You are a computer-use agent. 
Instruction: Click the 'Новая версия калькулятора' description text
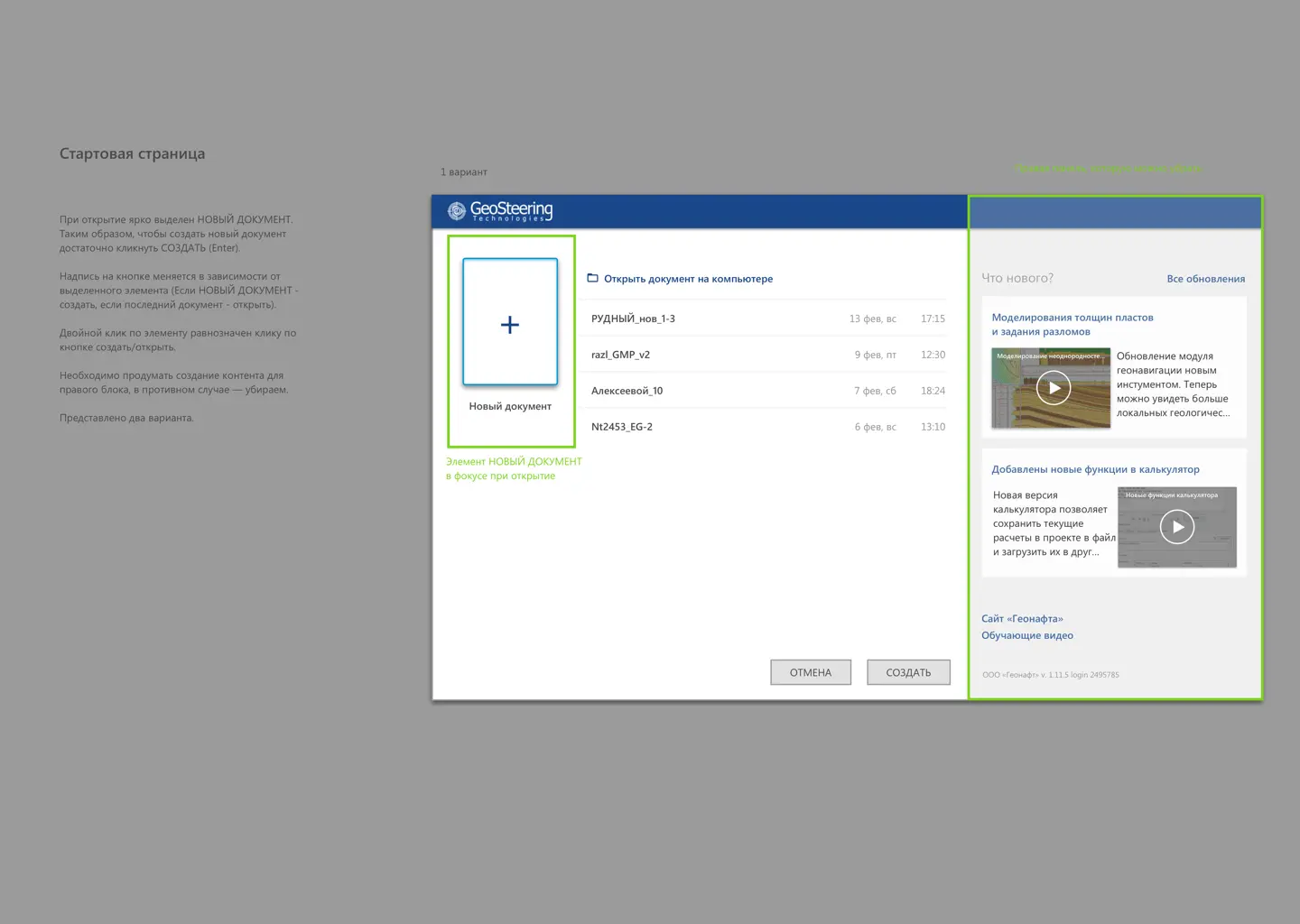[x=1054, y=523]
